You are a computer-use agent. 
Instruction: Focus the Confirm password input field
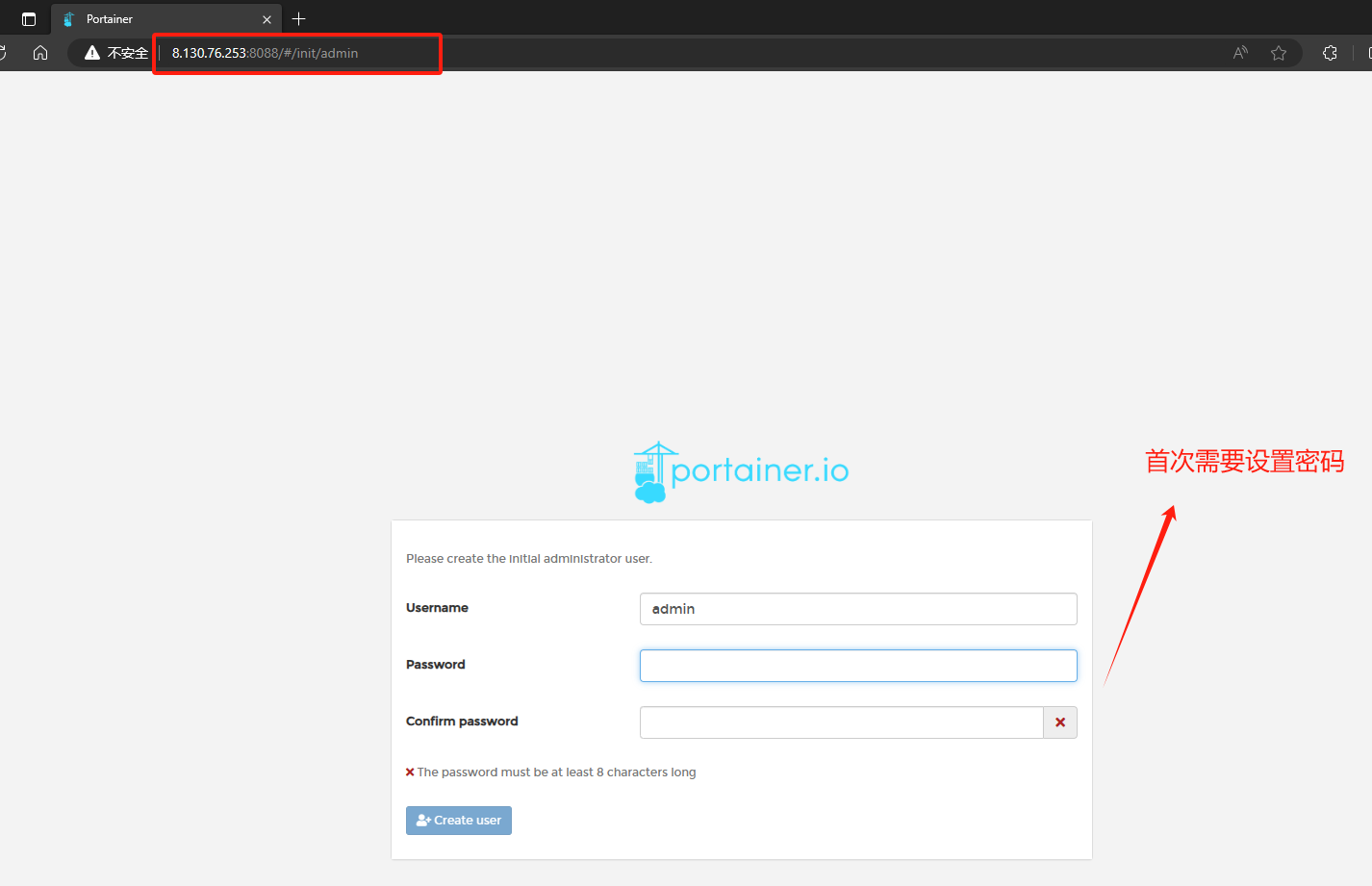coord(842,722)
